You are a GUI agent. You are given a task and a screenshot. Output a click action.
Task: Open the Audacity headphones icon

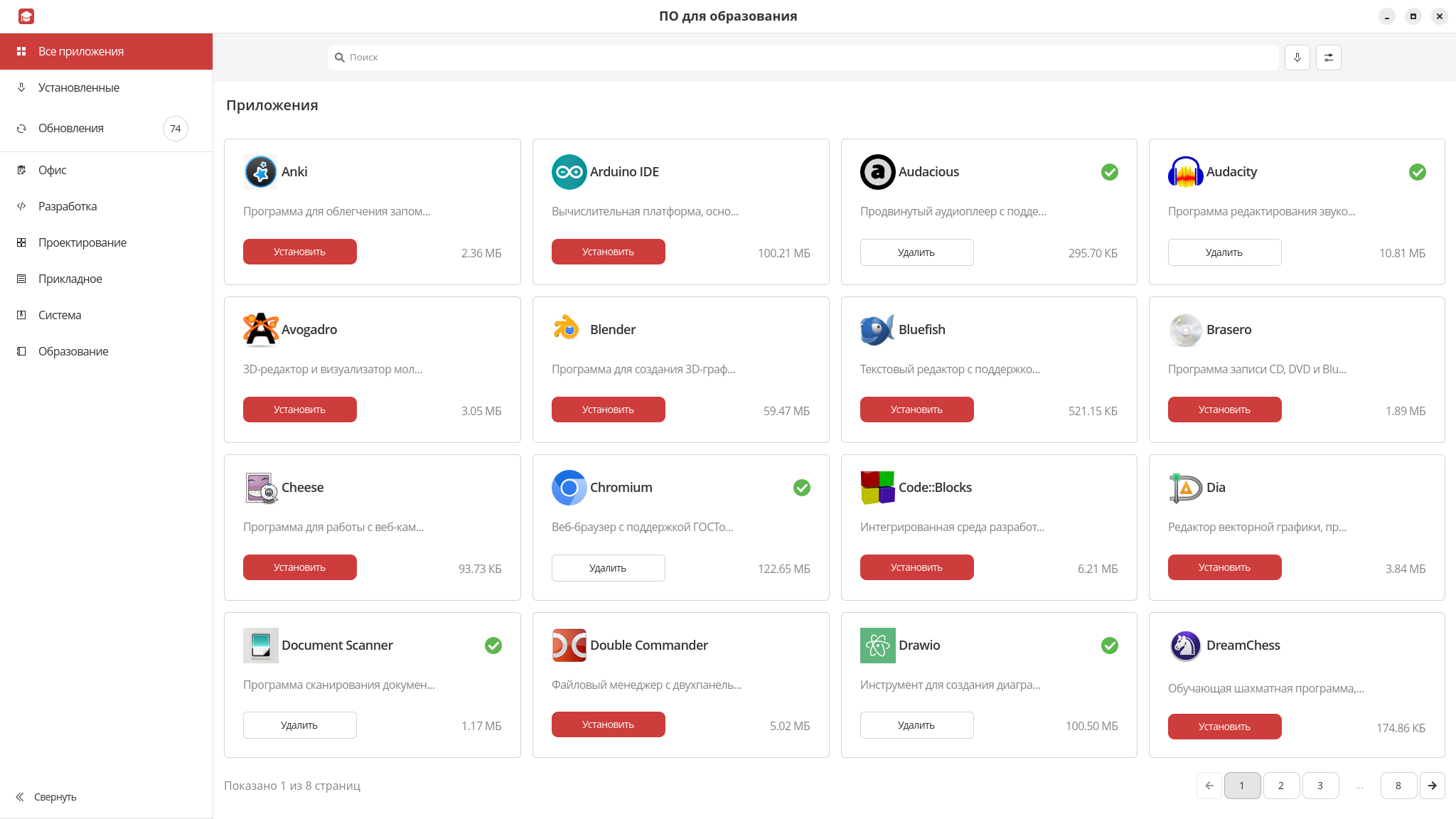1186,172
